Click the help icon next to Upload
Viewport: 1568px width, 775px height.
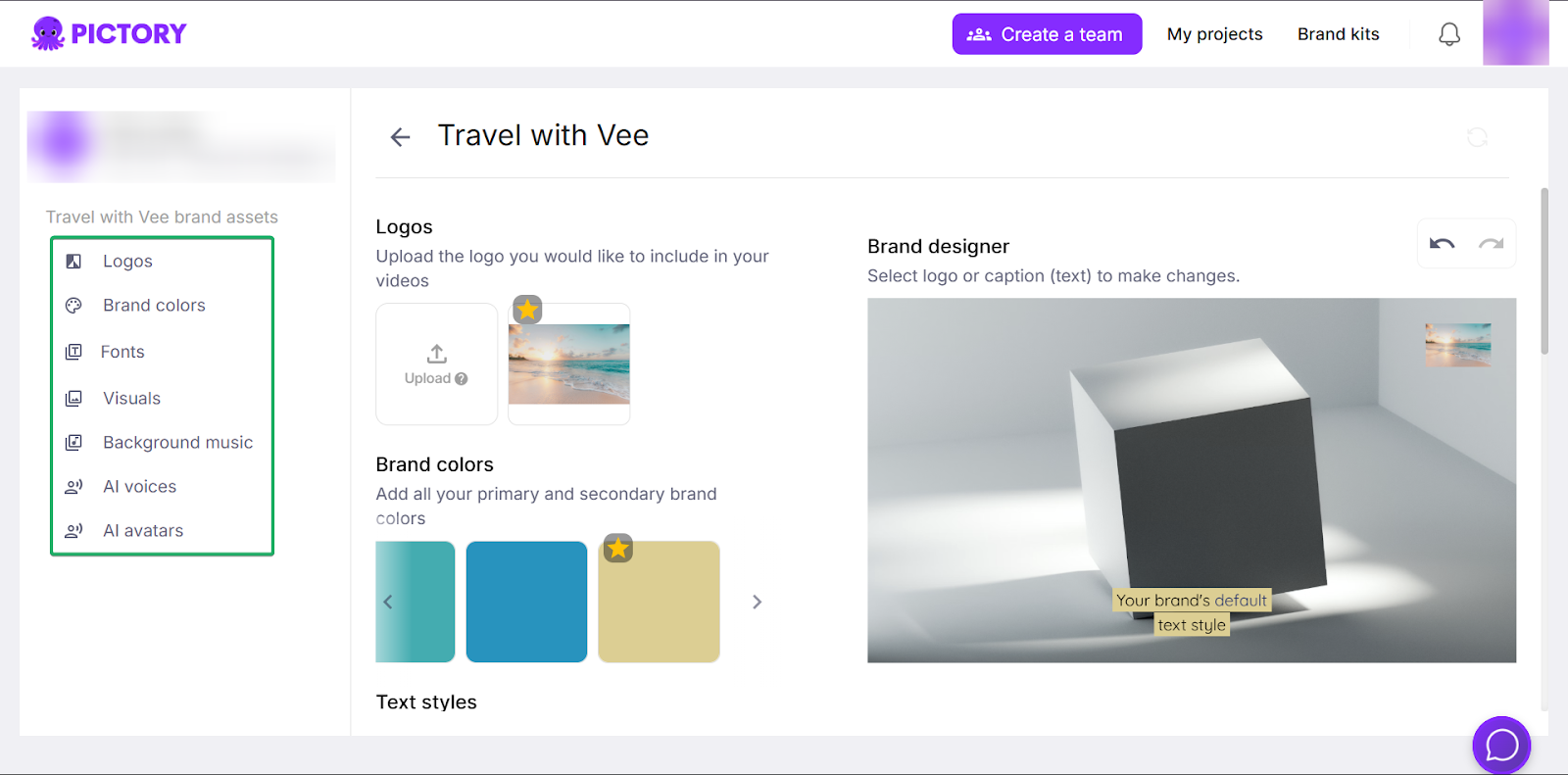tap(461, 379)
